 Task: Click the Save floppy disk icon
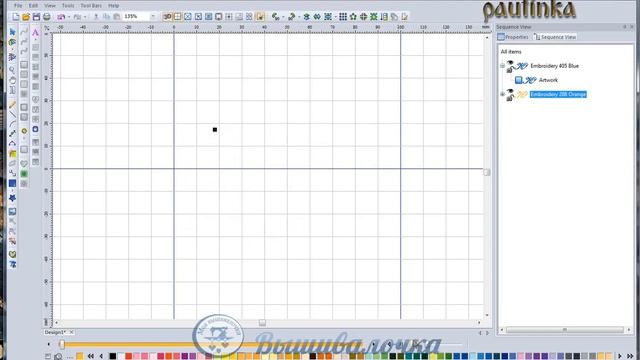point(36,17)
